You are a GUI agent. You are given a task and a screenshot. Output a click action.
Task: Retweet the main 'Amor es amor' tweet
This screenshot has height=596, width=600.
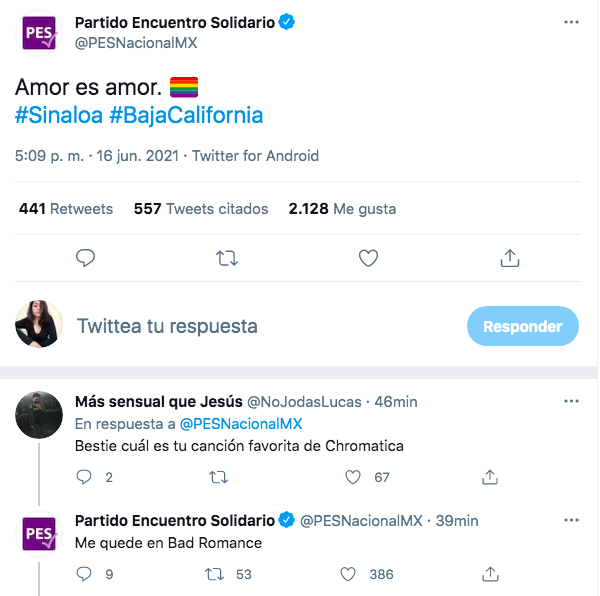(227, 258)
